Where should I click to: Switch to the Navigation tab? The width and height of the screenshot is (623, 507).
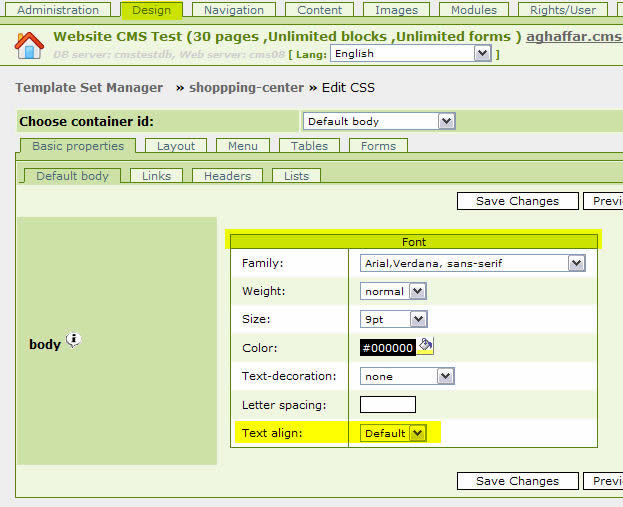pyautogui.click(x=233, y=10)
